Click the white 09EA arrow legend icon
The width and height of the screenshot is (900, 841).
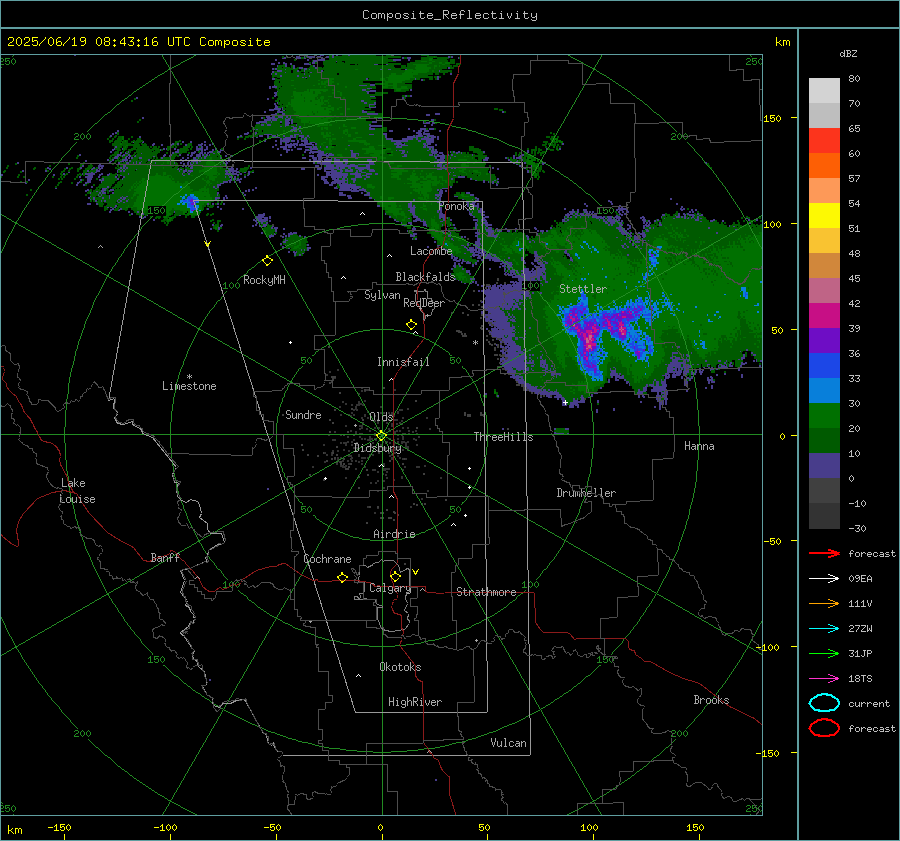(x=824, y=578)
